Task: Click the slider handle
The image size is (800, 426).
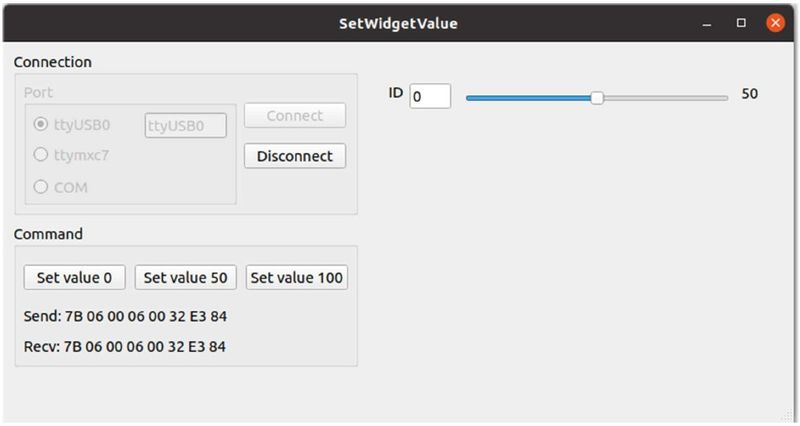Action: 597,97
